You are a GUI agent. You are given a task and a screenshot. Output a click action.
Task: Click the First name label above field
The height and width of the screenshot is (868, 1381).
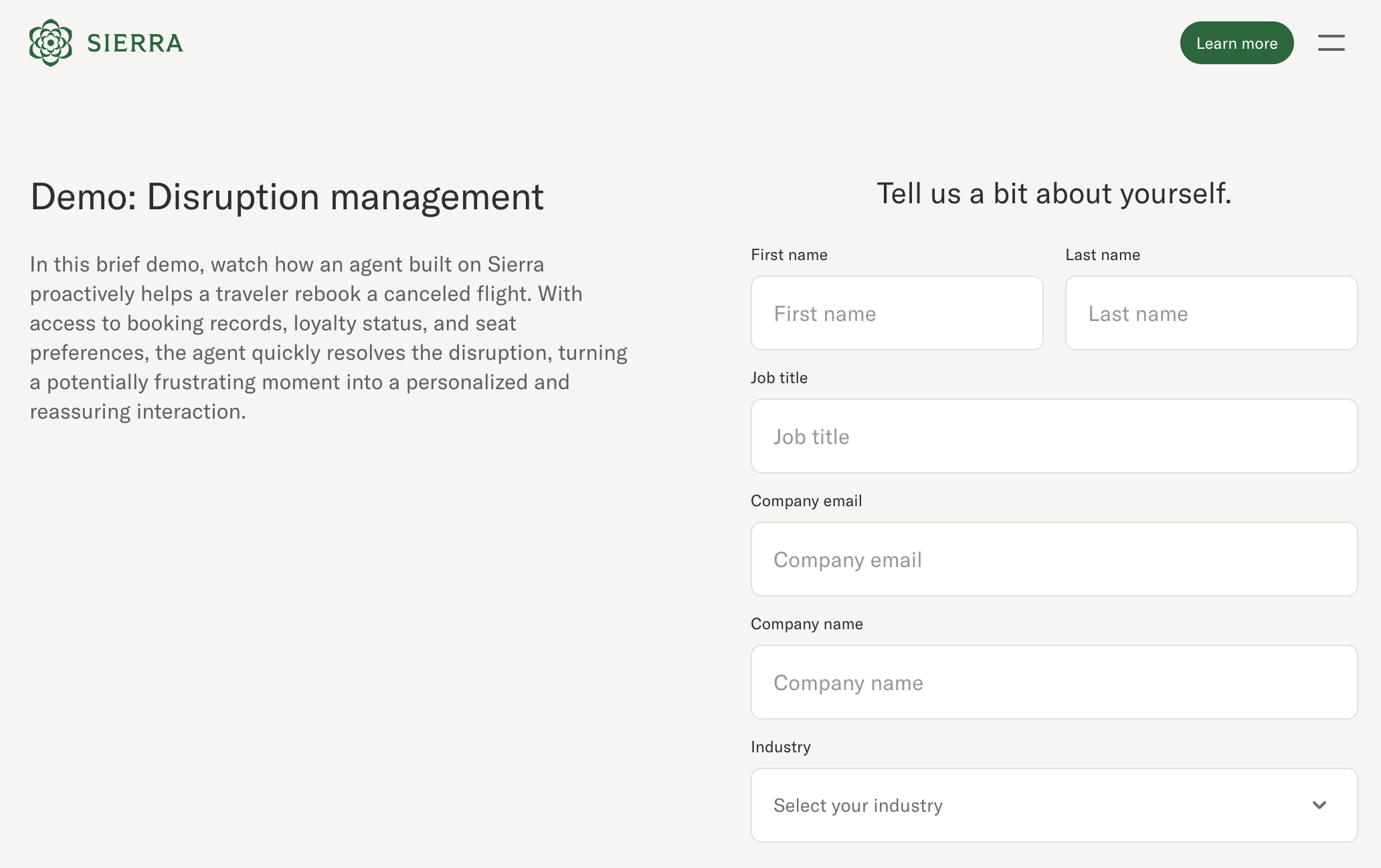(789, 255)
